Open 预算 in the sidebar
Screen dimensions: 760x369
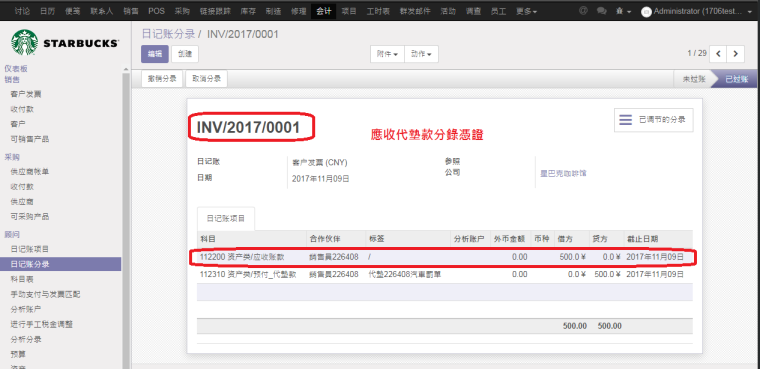click(18, 354)
